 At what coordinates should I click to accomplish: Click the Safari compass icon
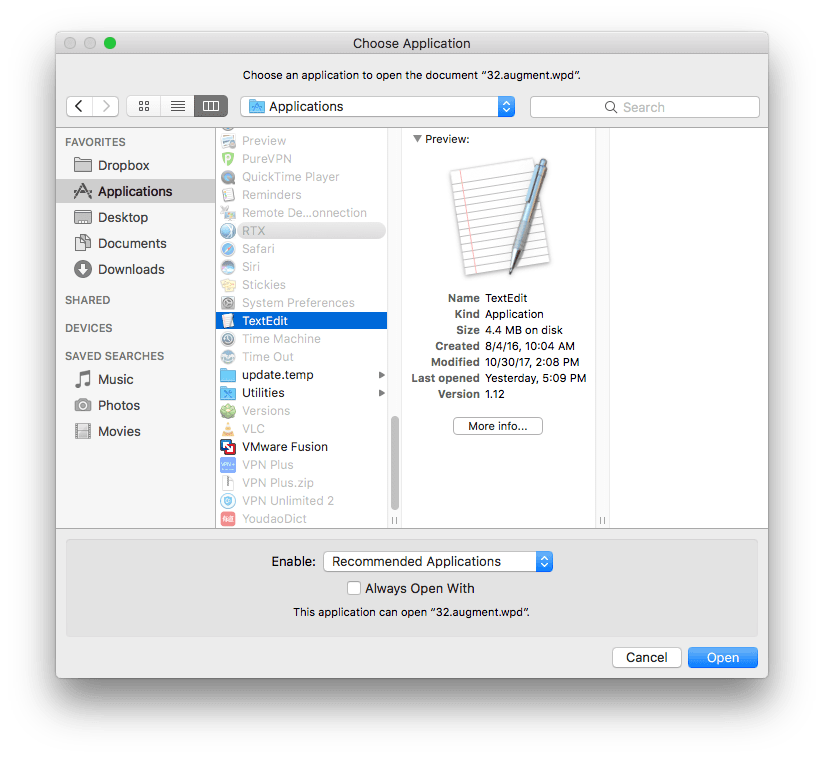click(x=228, y=249)
